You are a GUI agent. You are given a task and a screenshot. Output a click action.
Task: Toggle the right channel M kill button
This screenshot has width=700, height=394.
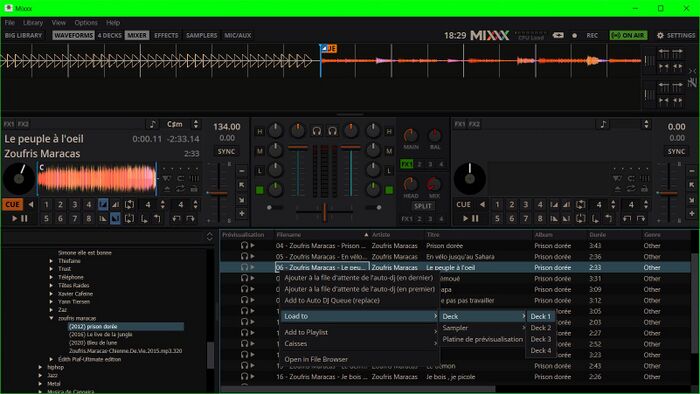coord(389,151)
